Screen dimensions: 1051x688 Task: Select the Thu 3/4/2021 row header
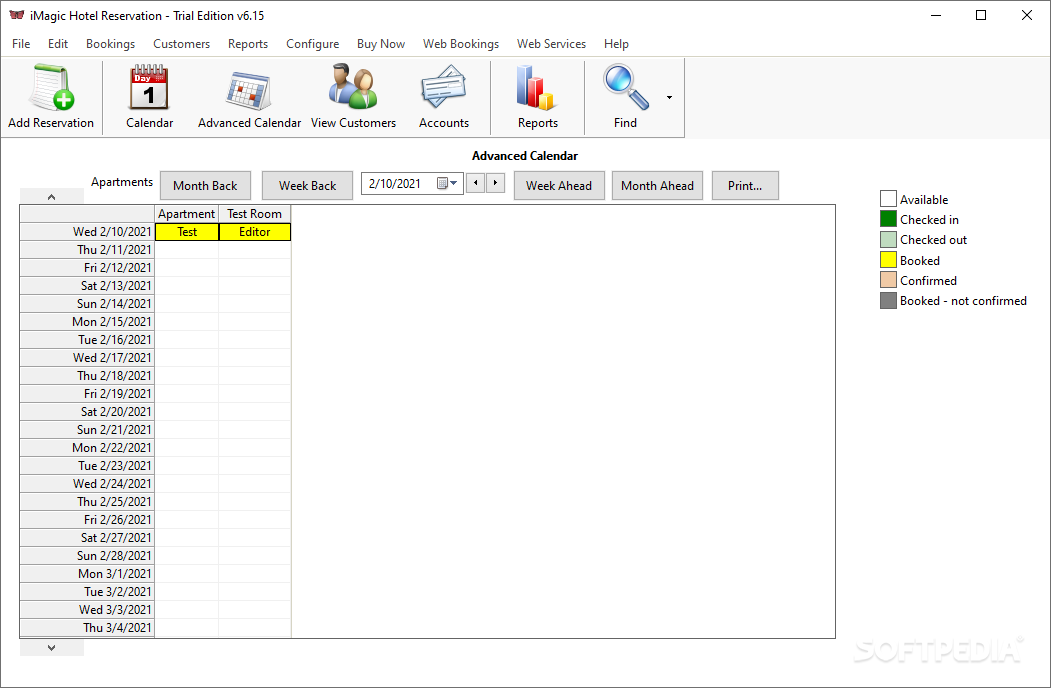pos(87,628)
